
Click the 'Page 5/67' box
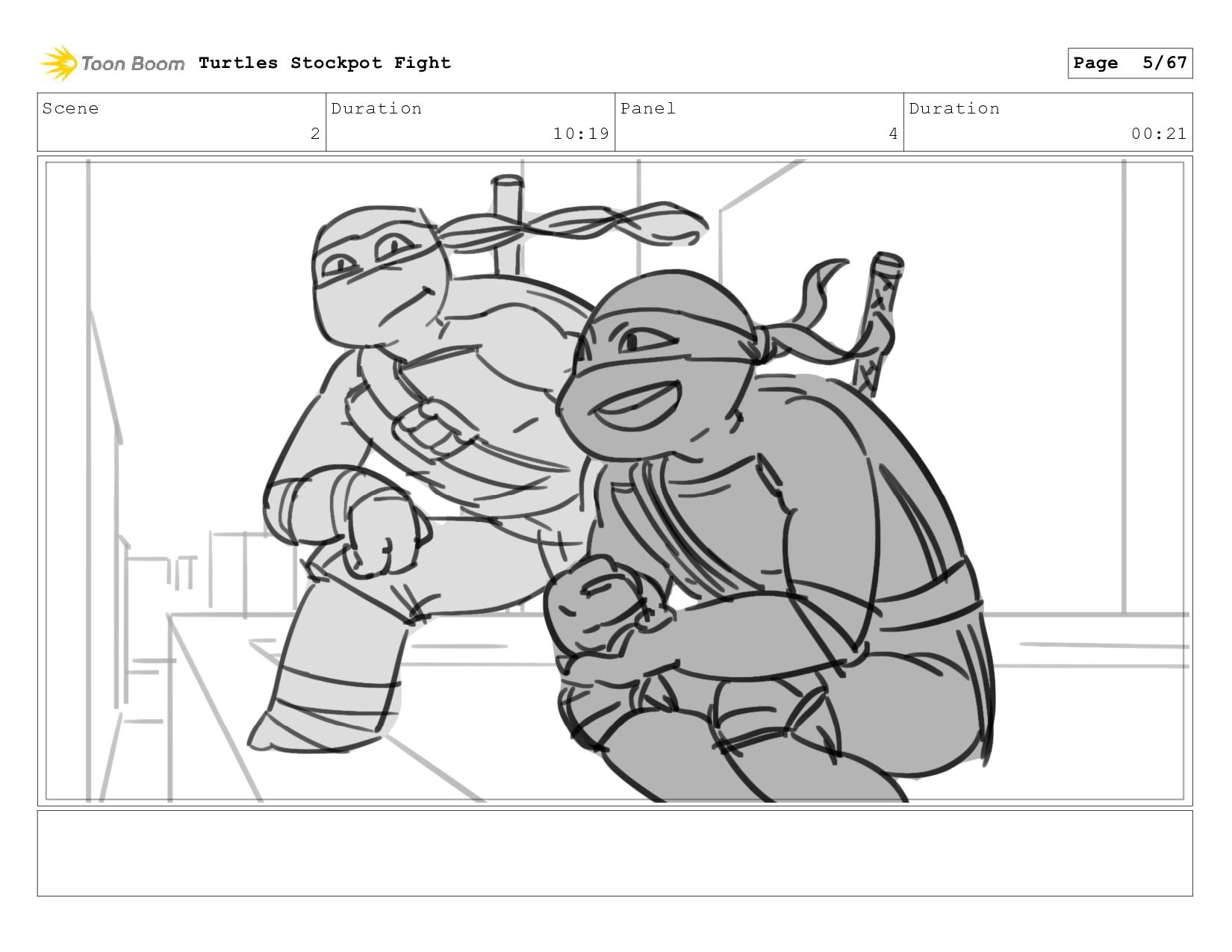(1130, 63)
